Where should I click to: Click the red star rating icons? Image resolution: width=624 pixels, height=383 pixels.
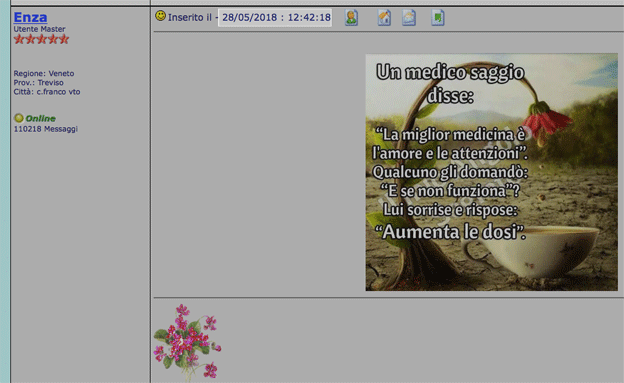[x=41, y=39]
